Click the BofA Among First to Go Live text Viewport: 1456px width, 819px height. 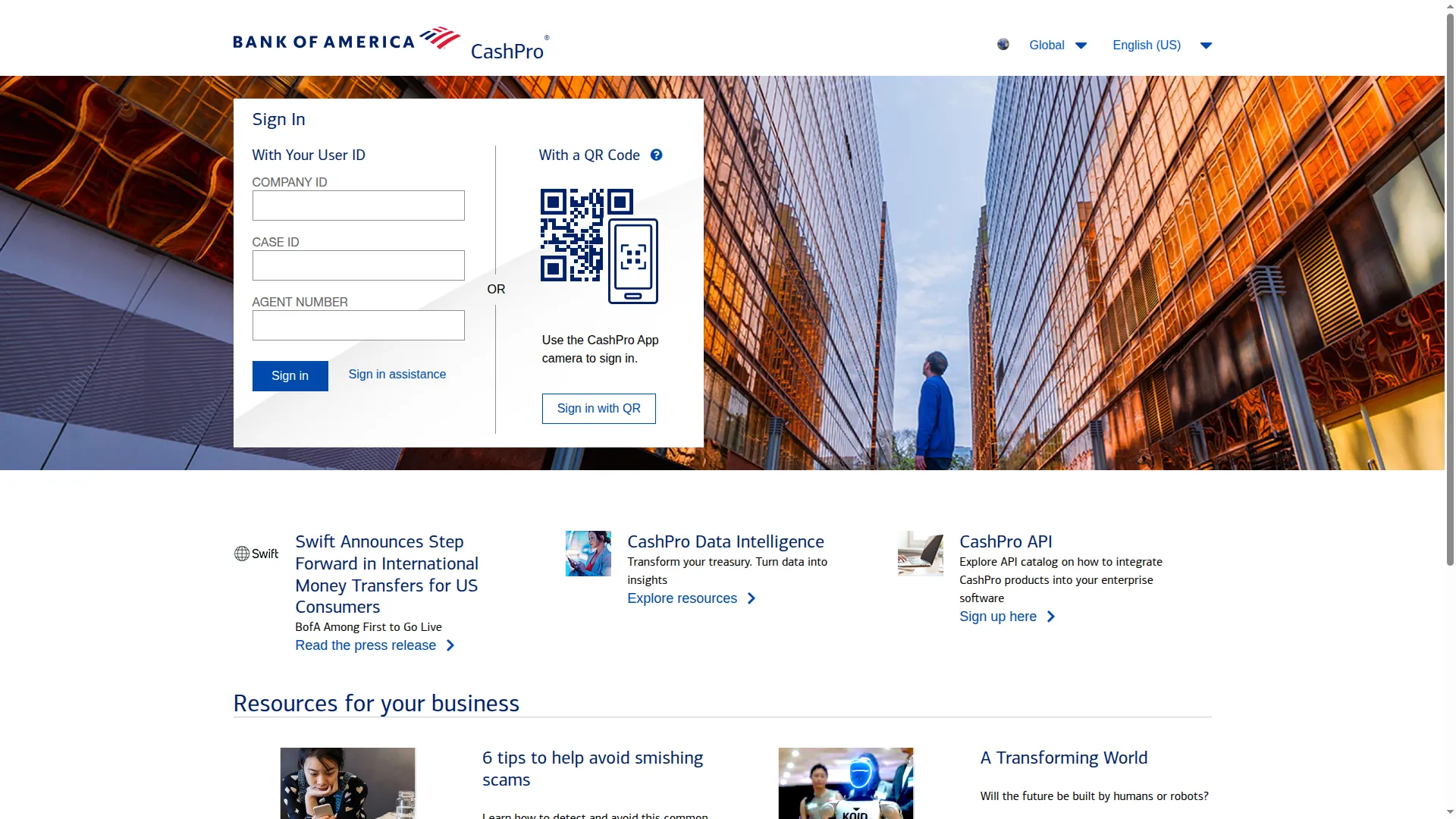coord(369,627)
